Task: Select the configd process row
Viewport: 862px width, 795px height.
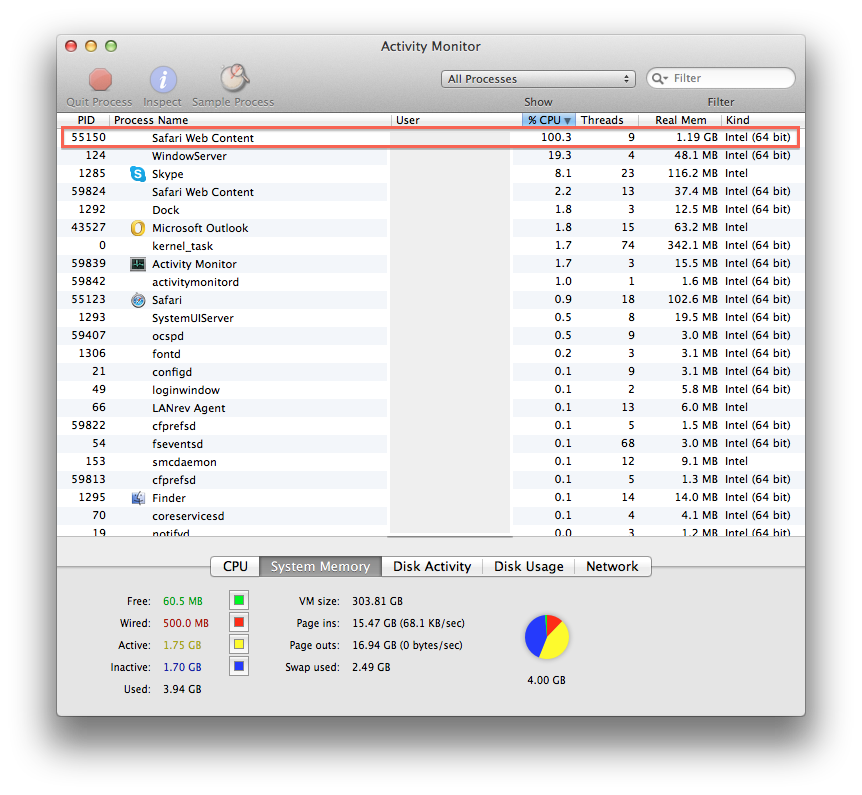Action: 430,372
